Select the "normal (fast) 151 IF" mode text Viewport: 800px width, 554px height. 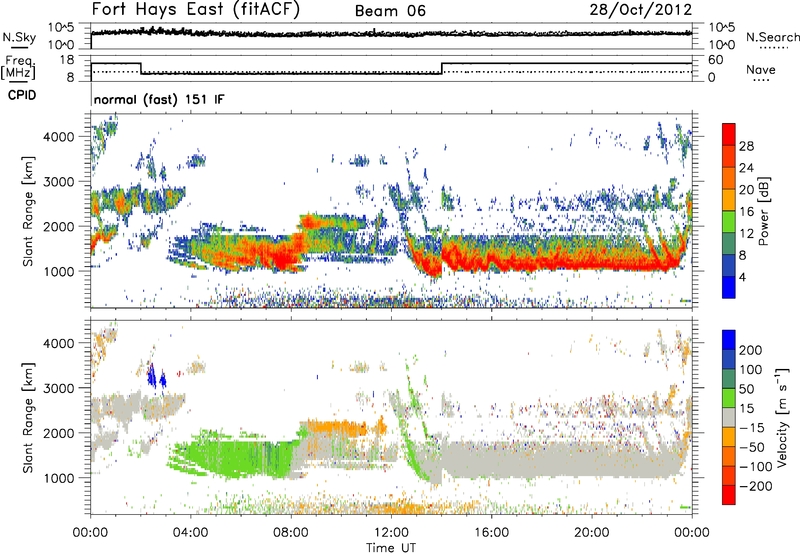159,99
